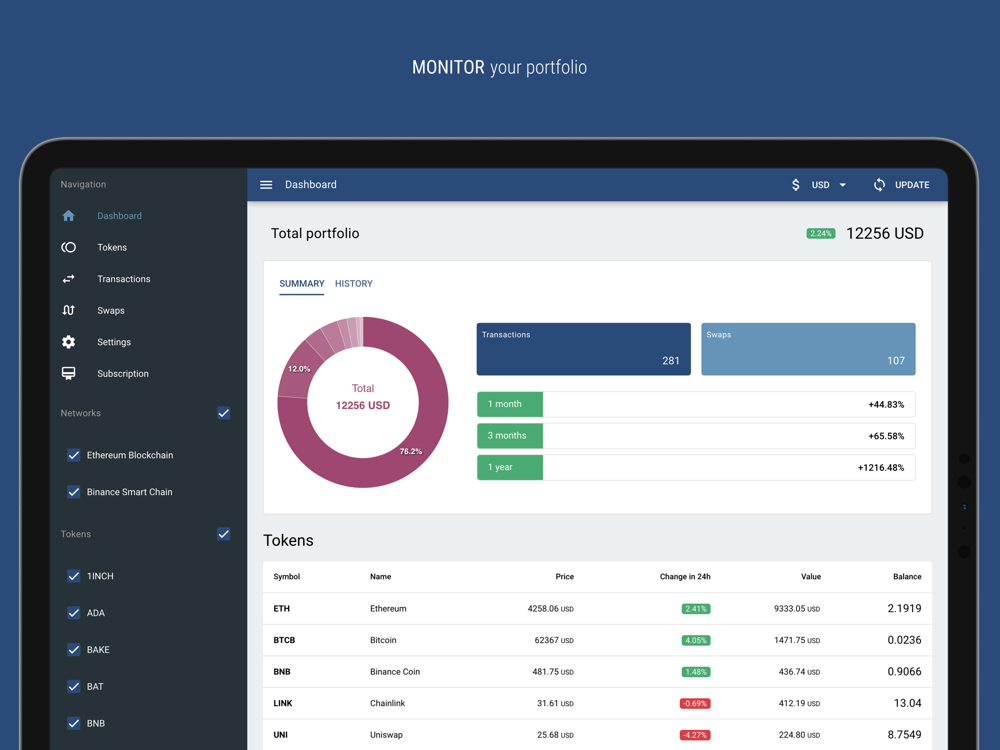Sort table by Value column
This screenshot has height=750, width=1000.
pyautogui.click(x=811, y=577)
